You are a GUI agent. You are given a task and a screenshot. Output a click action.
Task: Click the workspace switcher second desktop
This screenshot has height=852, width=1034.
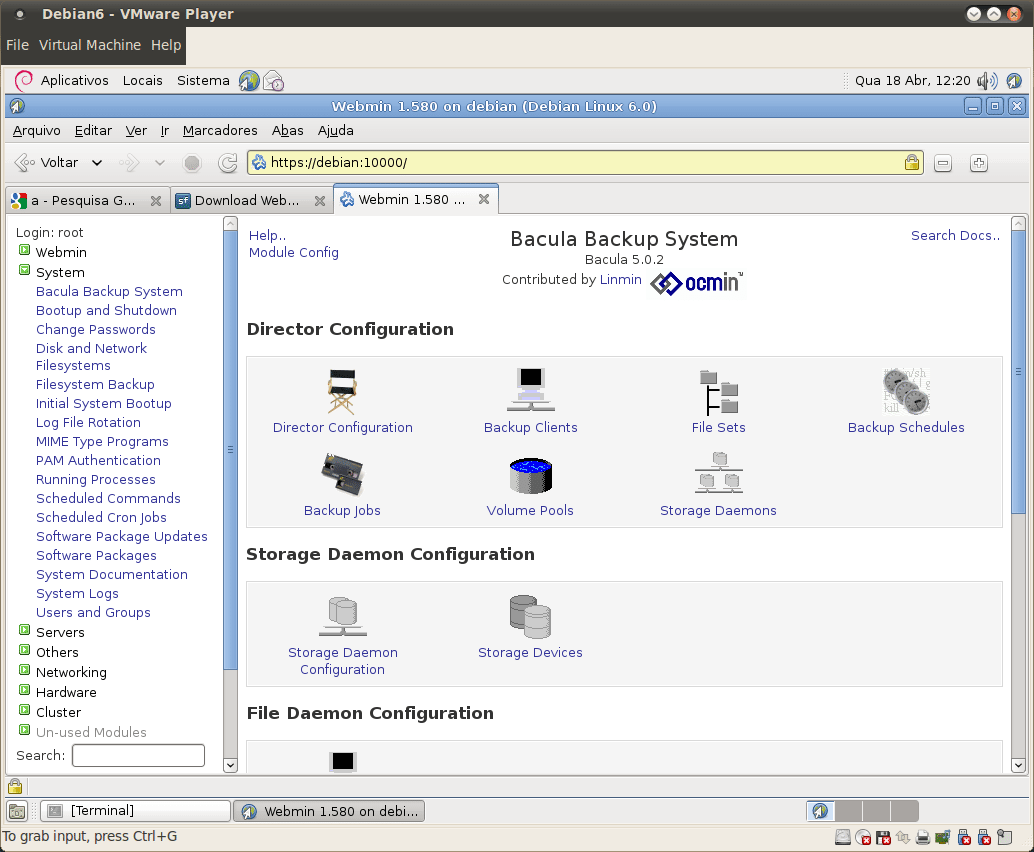[849, 811]
